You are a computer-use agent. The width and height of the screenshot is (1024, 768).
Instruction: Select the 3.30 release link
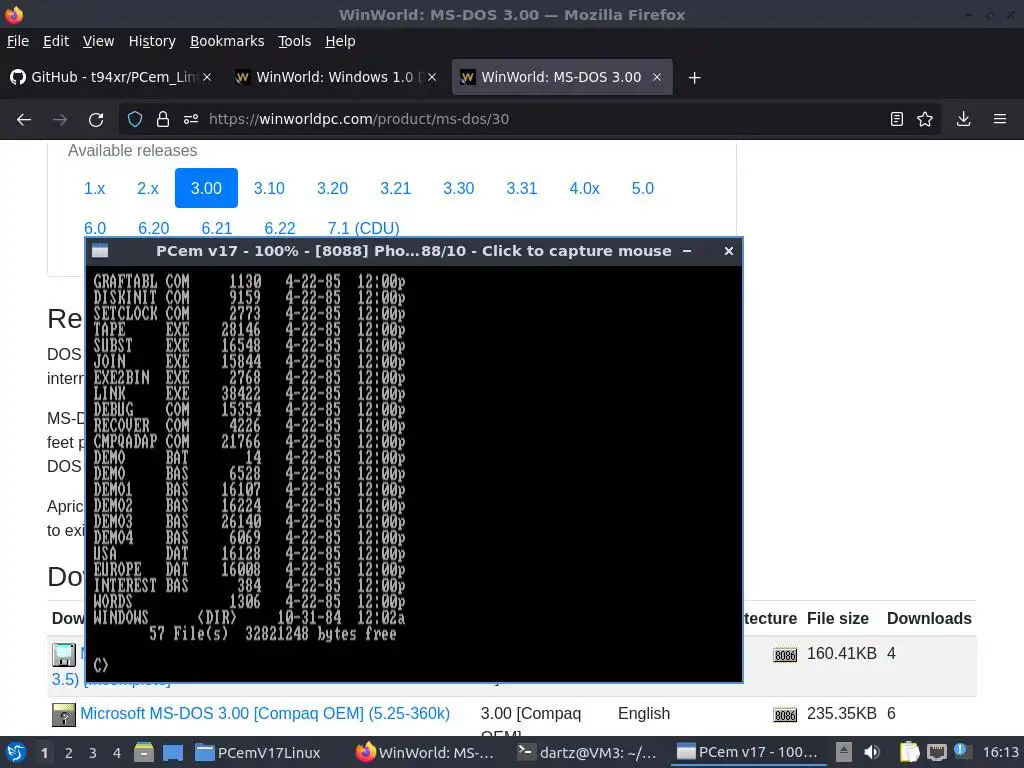(458, 188)
